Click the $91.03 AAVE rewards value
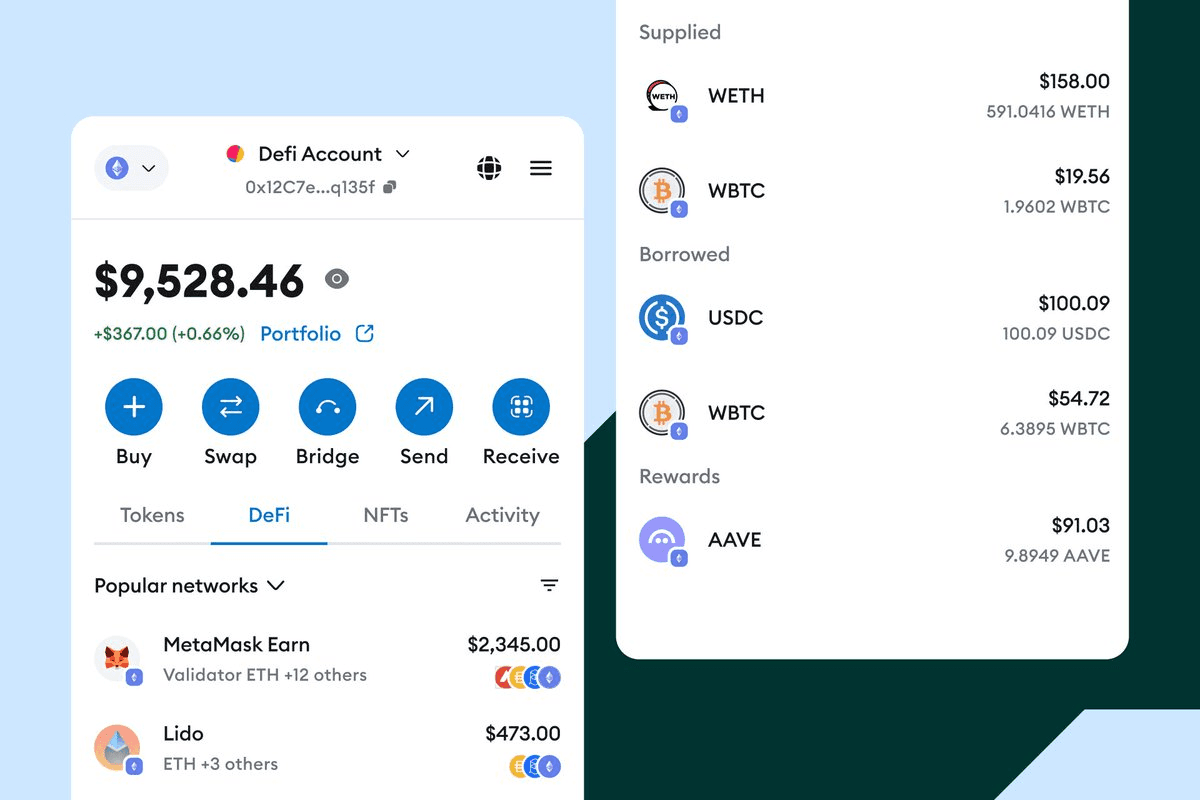This screenshot has height=800, width=1200. (x=1081, y=525)
